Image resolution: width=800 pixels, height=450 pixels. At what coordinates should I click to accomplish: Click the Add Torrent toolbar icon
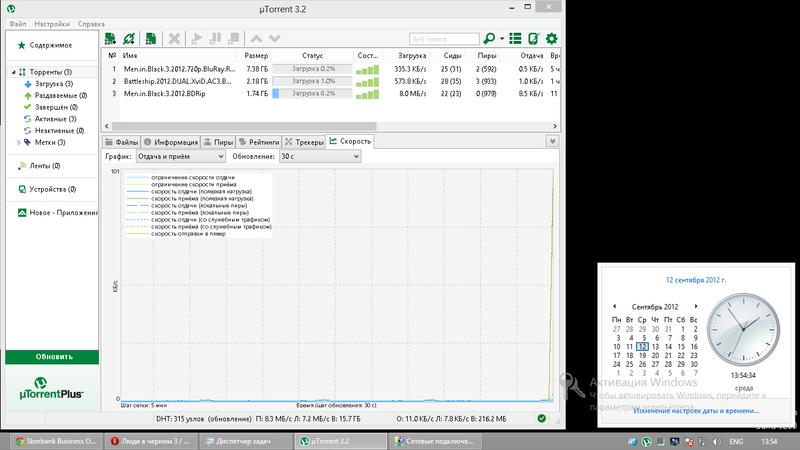110,38
